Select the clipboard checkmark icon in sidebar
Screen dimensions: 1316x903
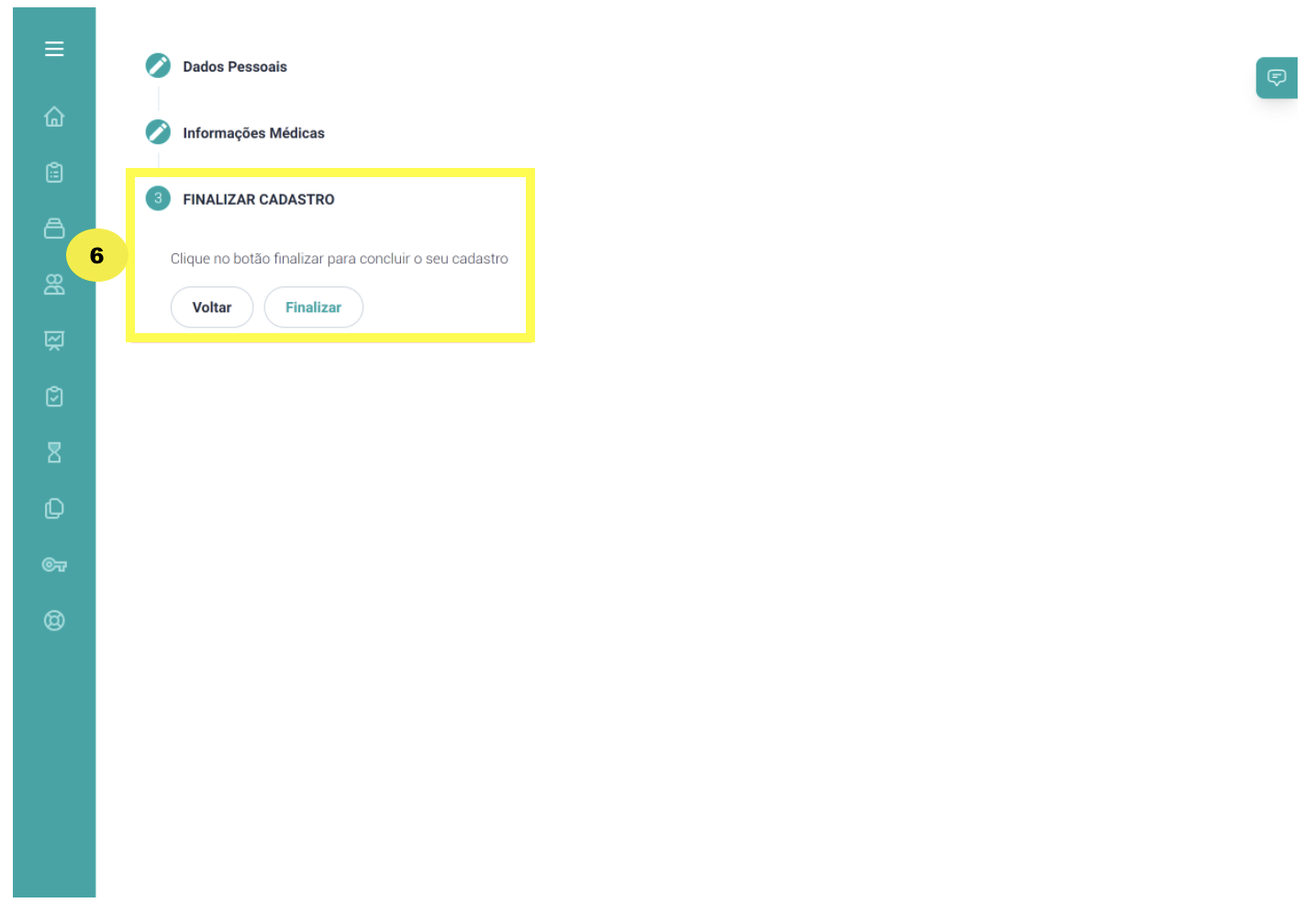tap(54, 396)
